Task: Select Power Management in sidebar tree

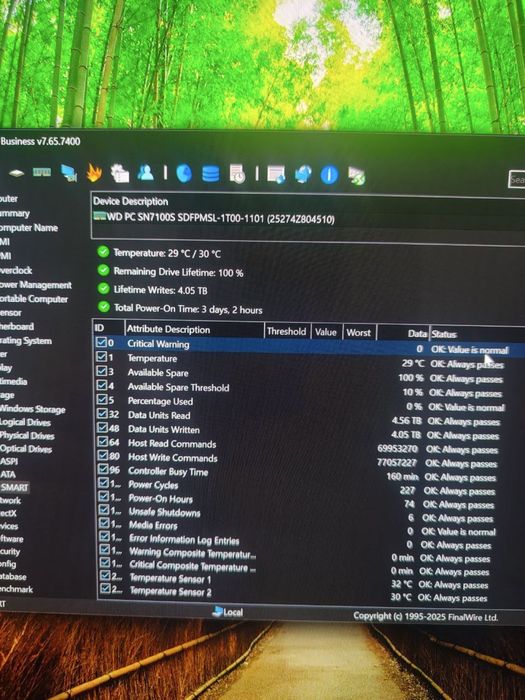Action: (x=36, y=285)
